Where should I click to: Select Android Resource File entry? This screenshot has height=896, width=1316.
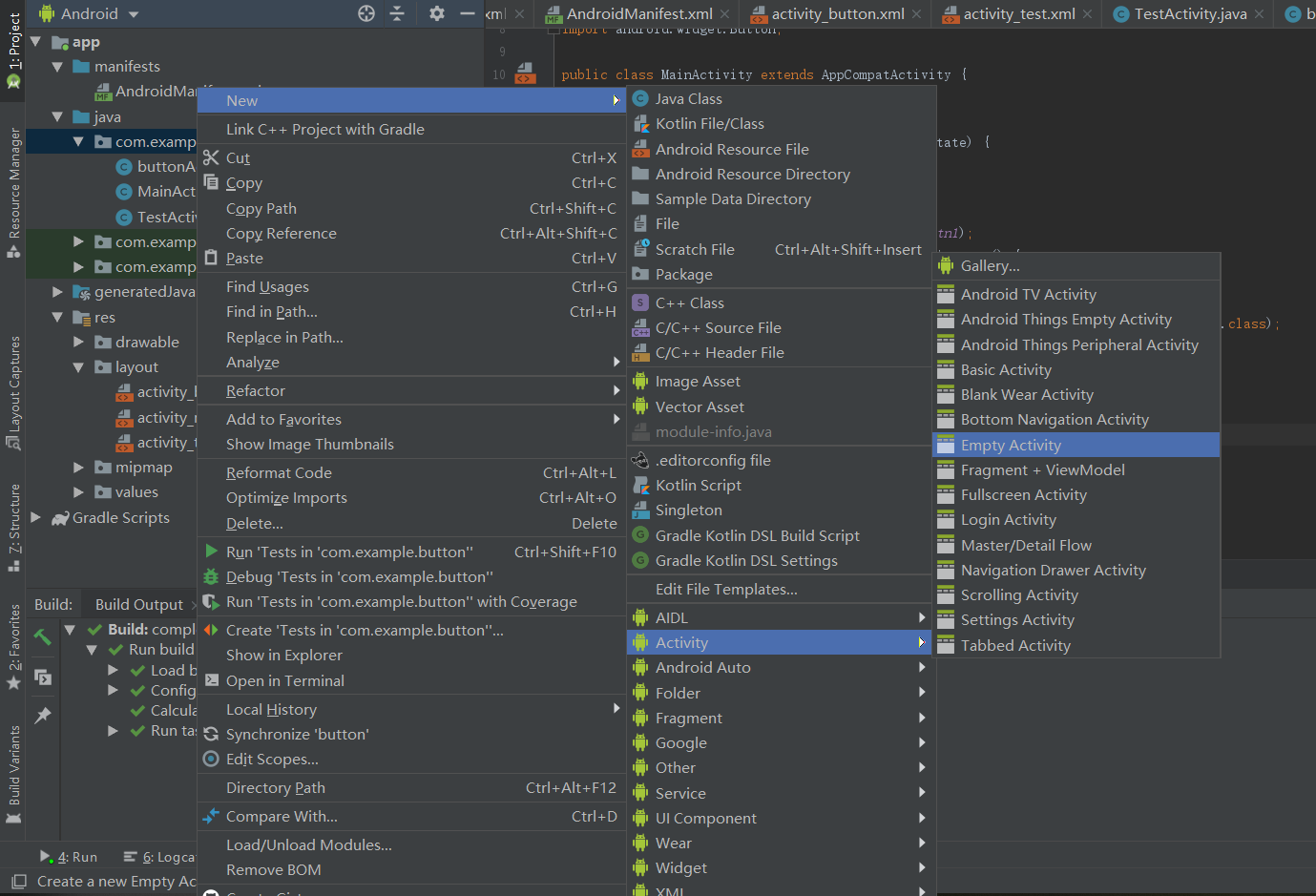(x=781, y=149)
